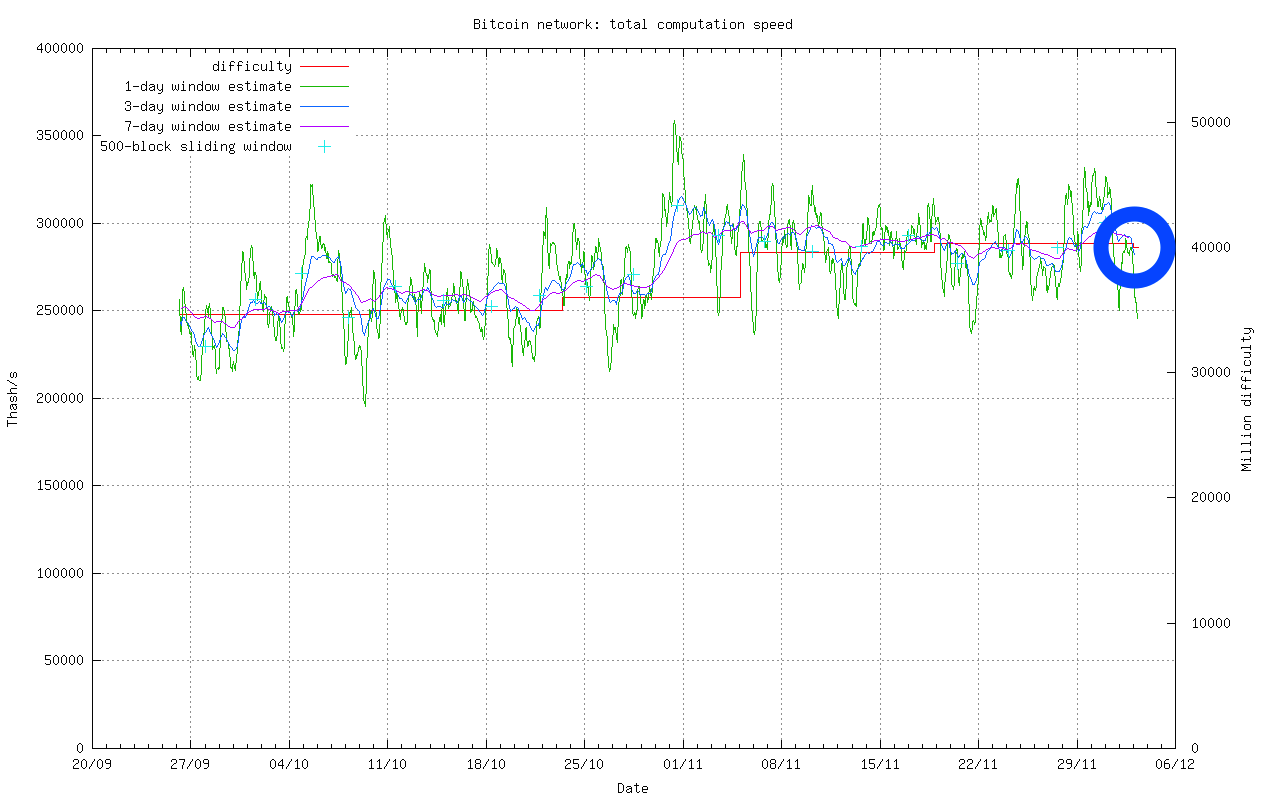Image resolution: width=1280 pixels, height=800 pixels.
Task: Click the 'Thash/s' axis label
Action: pyautogui.click(x=13, y=398)
